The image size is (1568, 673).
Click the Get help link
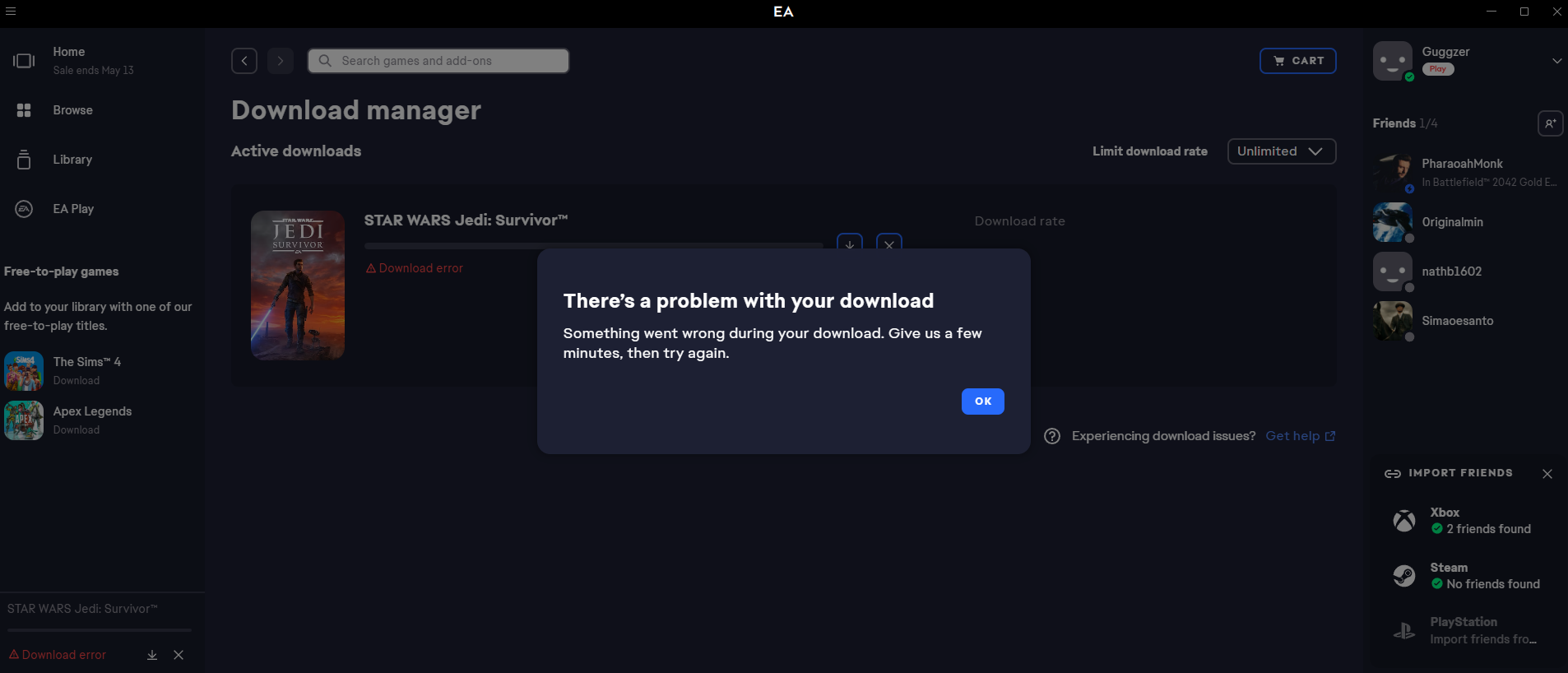tap(1300, 436)
